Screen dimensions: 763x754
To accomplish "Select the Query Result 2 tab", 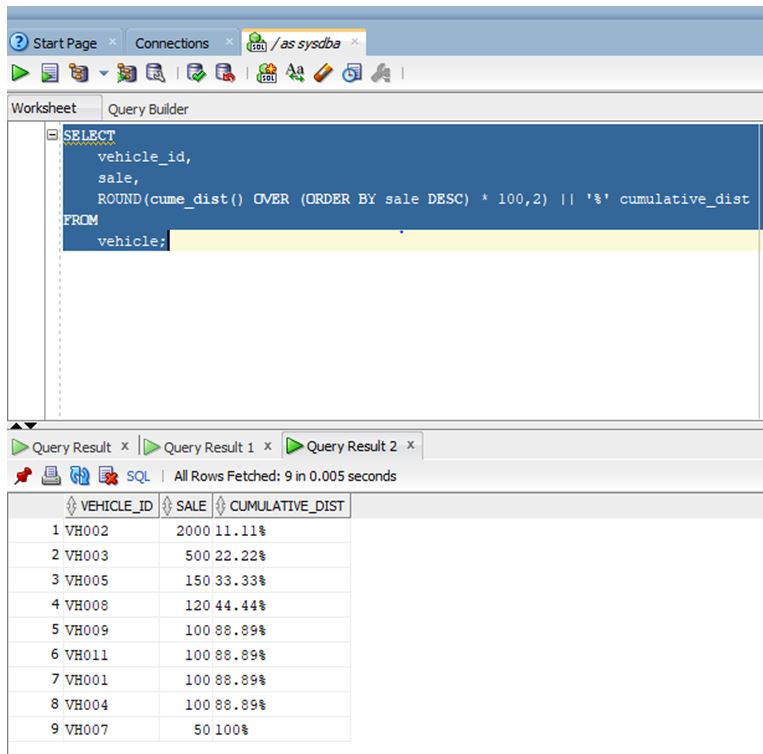I will (x=352, y=446).
